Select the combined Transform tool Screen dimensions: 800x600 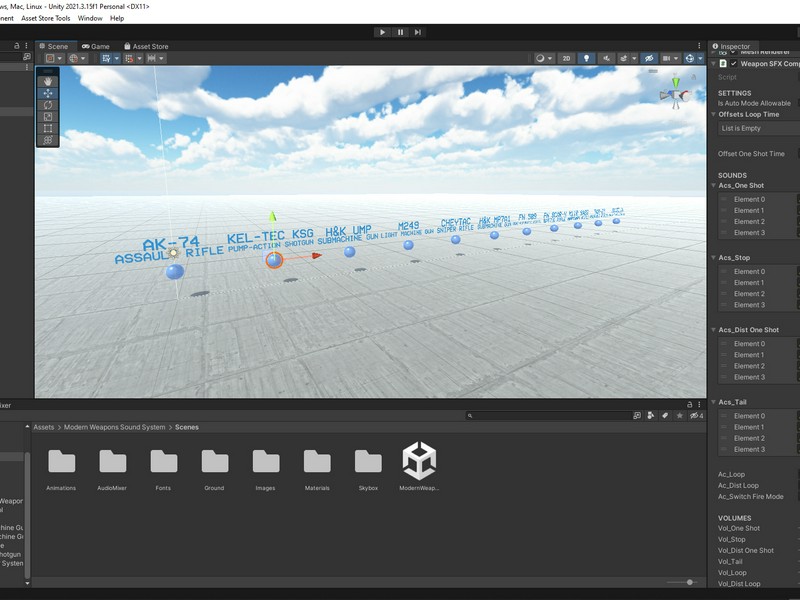(48, 140)
